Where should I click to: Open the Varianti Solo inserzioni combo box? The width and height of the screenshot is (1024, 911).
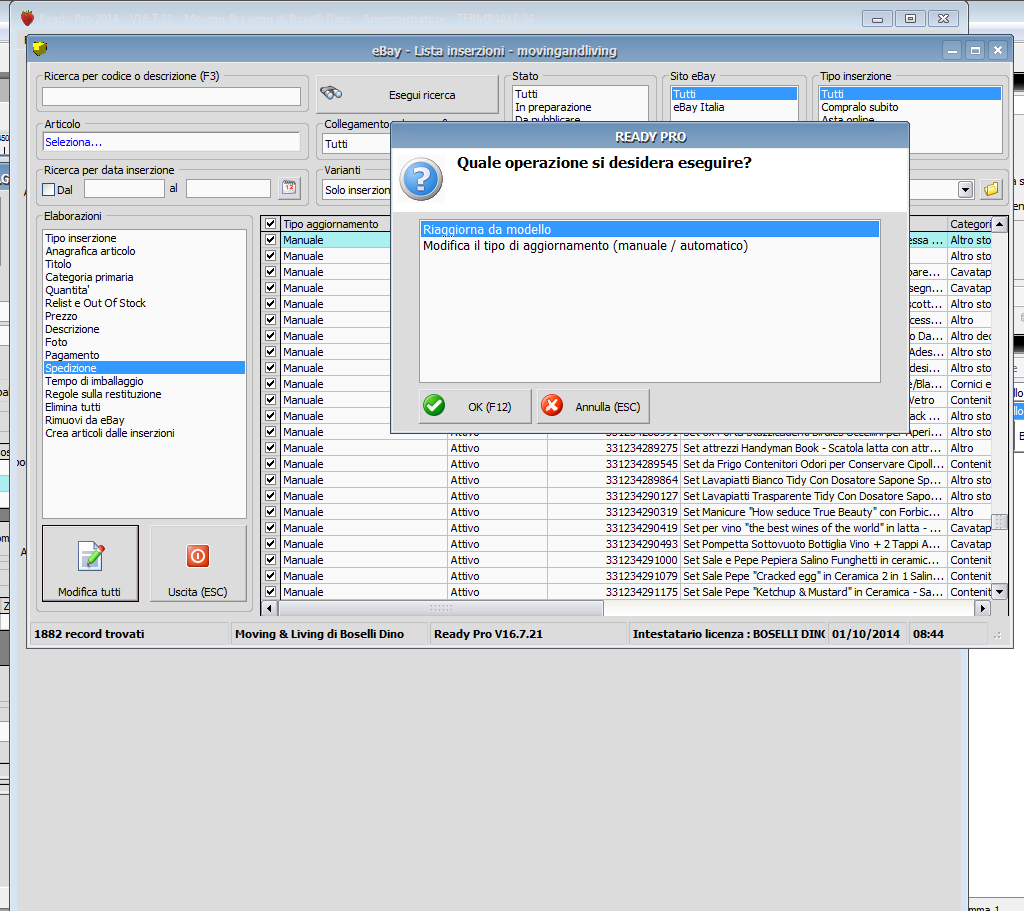coord(357,189)
